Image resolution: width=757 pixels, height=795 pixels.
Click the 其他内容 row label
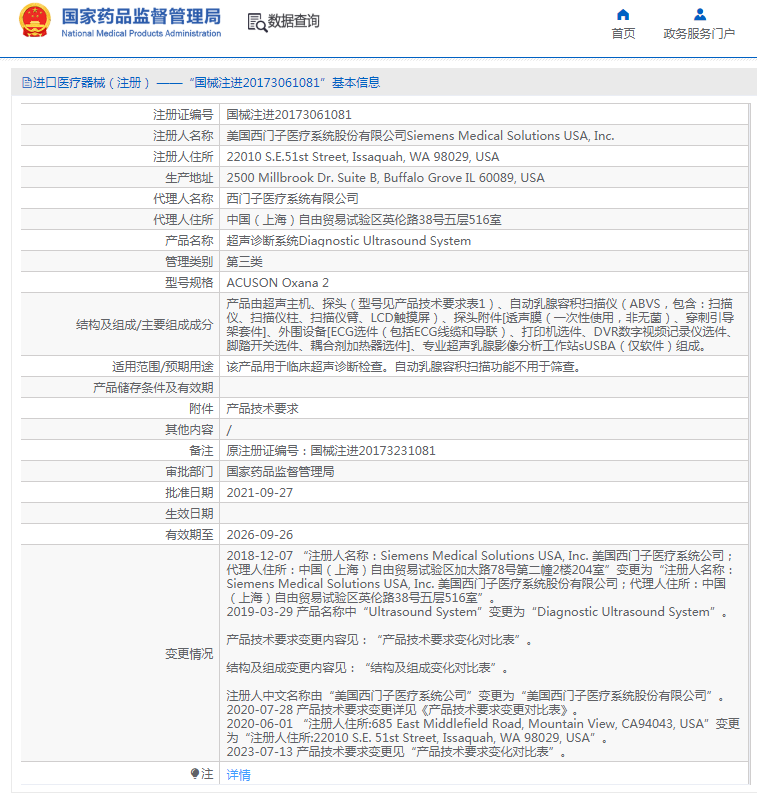click(189, 429)
